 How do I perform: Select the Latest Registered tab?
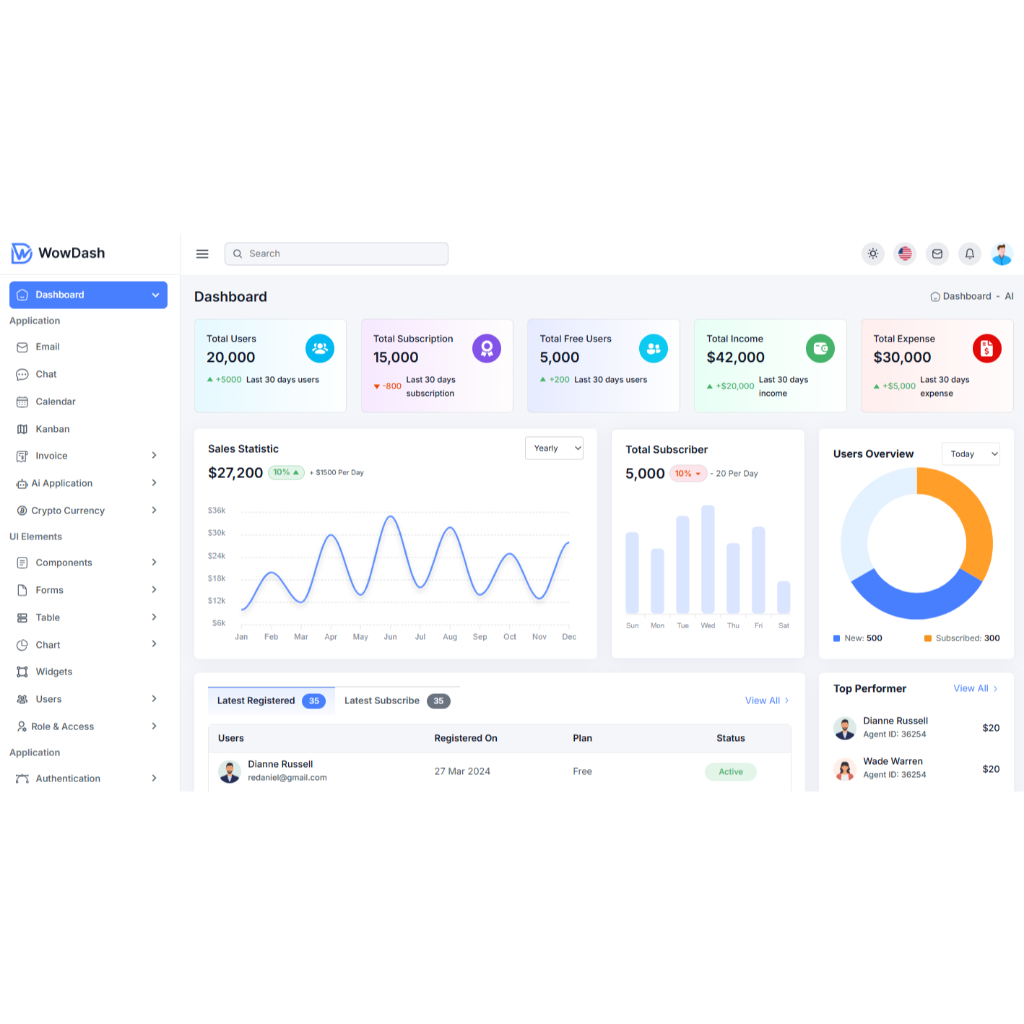pyautogui.click(x=254, y=700)
